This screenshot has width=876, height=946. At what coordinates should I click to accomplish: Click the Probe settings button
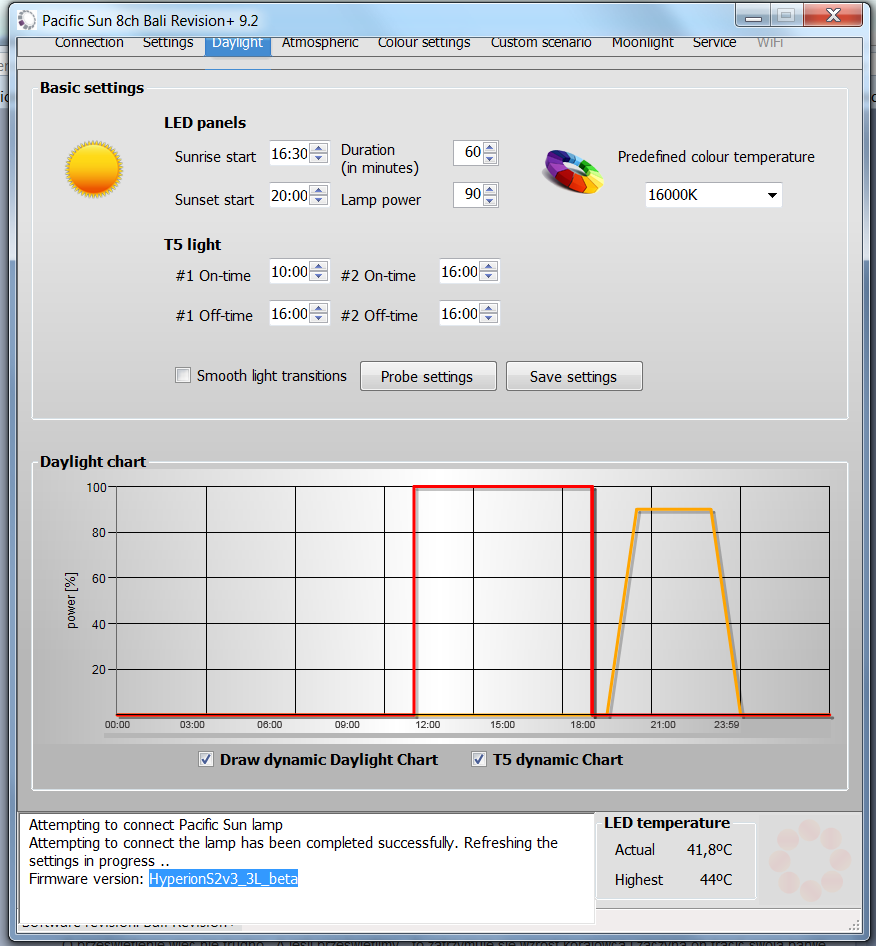[427, 377]
